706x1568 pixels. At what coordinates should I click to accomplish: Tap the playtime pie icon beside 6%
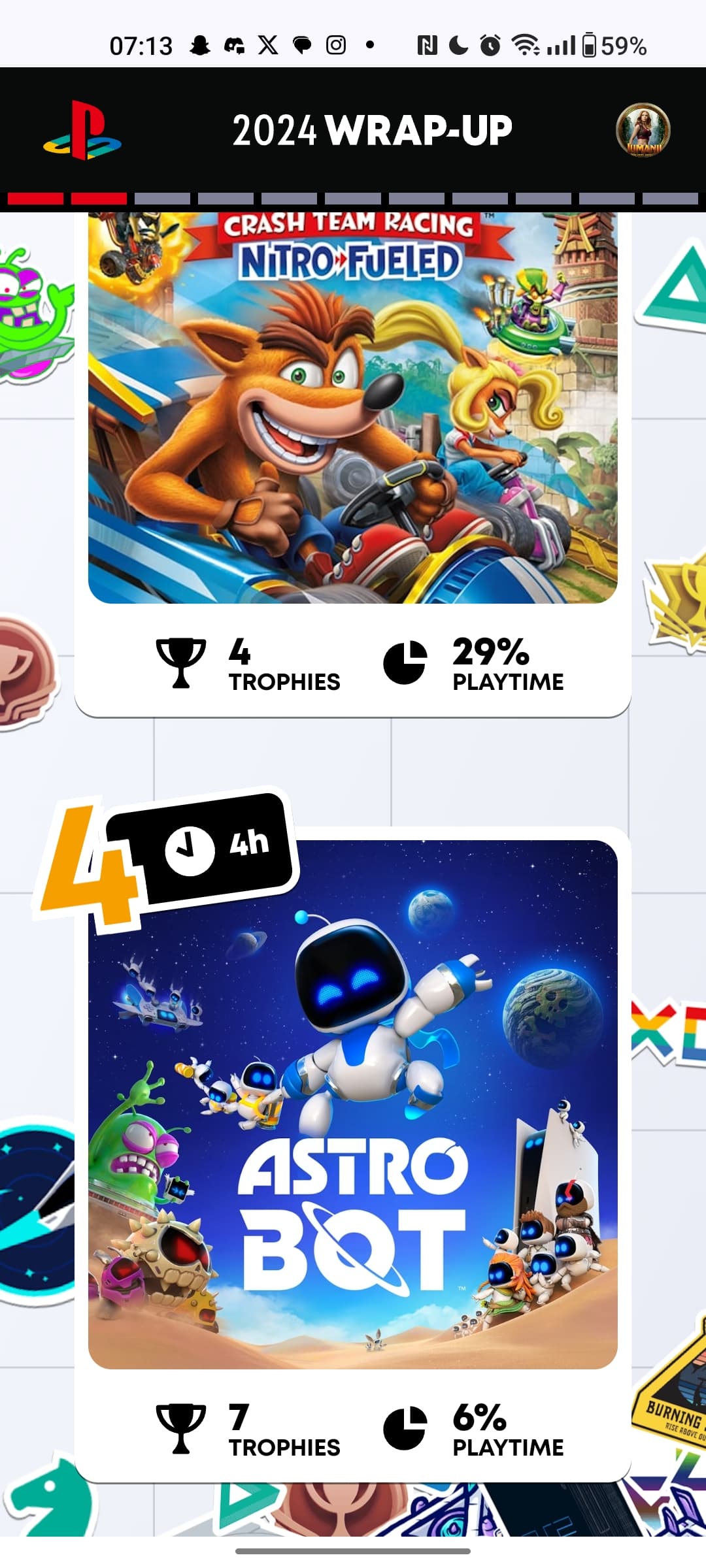pos(405,1429)
